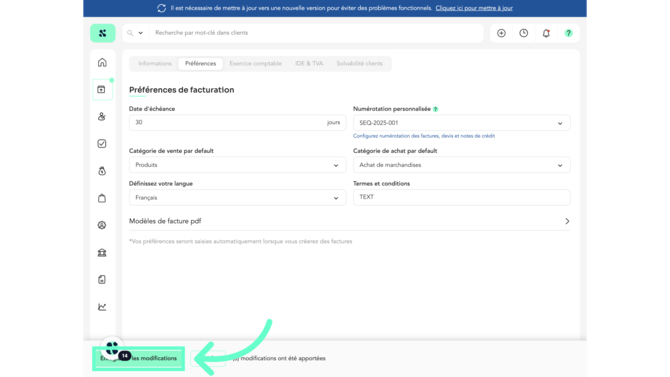Open the line chart reports icon in sidebar
670x377 pixels.
point(102,307)
